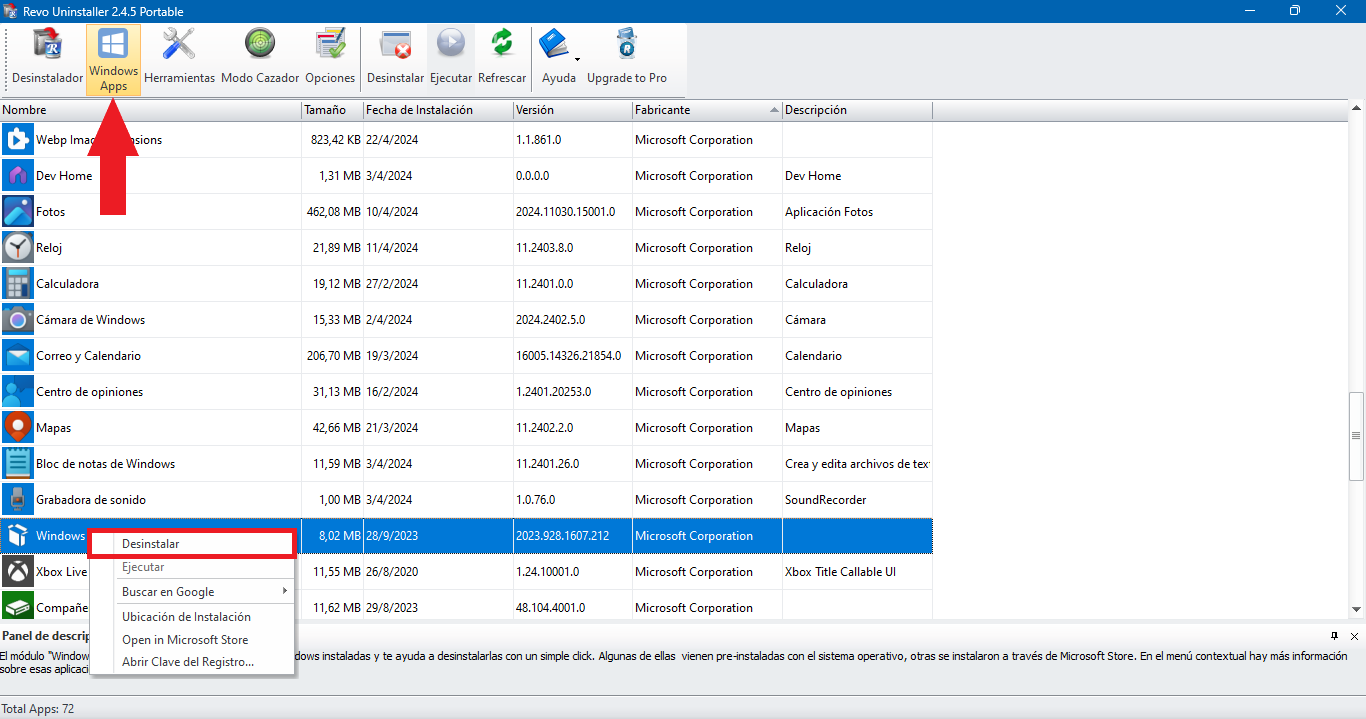
Task: Click the size 823,42 KB cell
Action: coord(336,140)
